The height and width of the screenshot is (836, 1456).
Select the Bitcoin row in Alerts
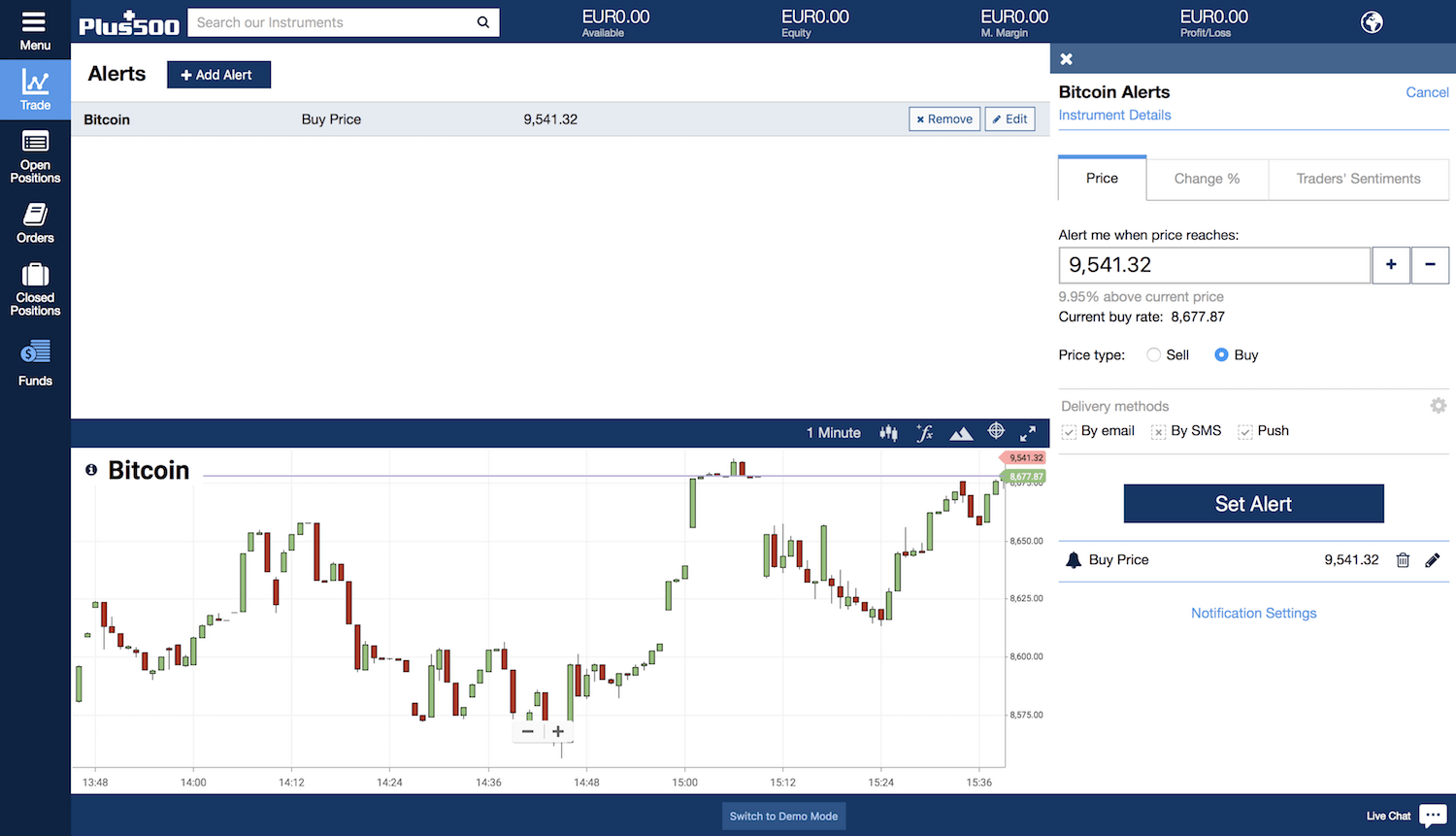point(560,119)
